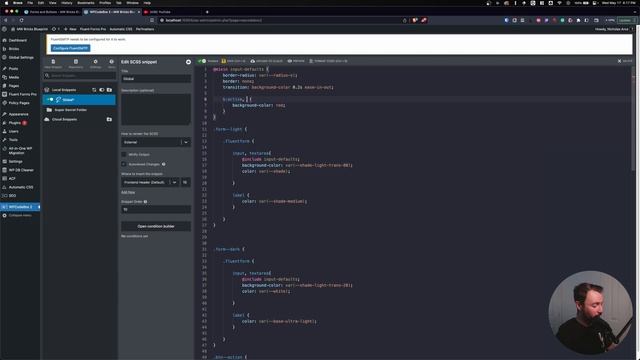Click import icon in Local Snippets row
Screen dimensions: 640x360
pyautogui.click(x=94, y=90)
